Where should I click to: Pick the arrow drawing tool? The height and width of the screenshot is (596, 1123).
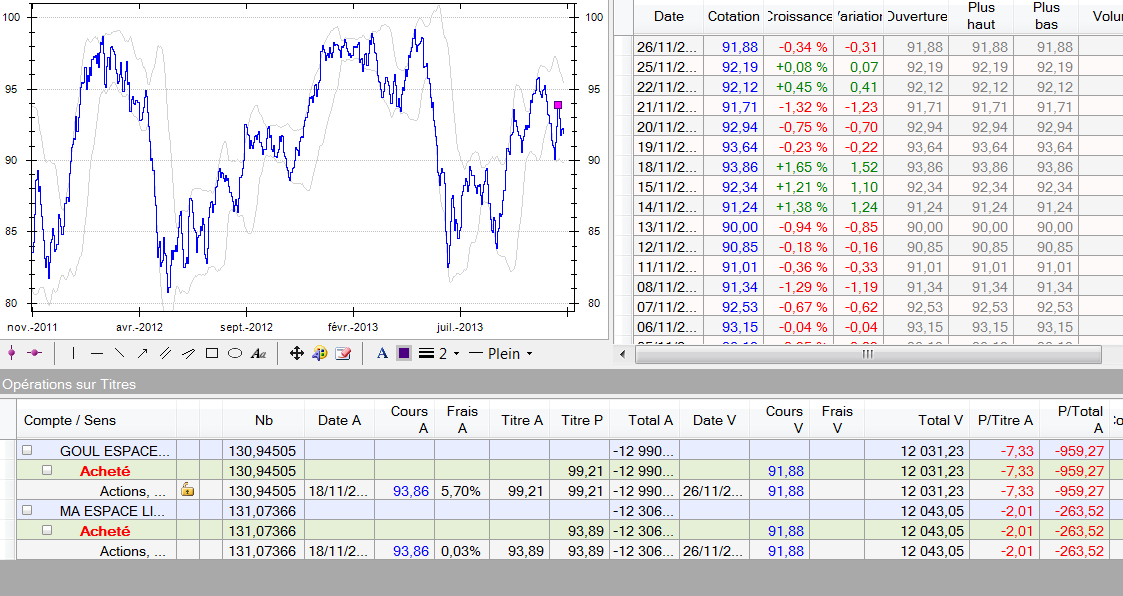[142, 353]
